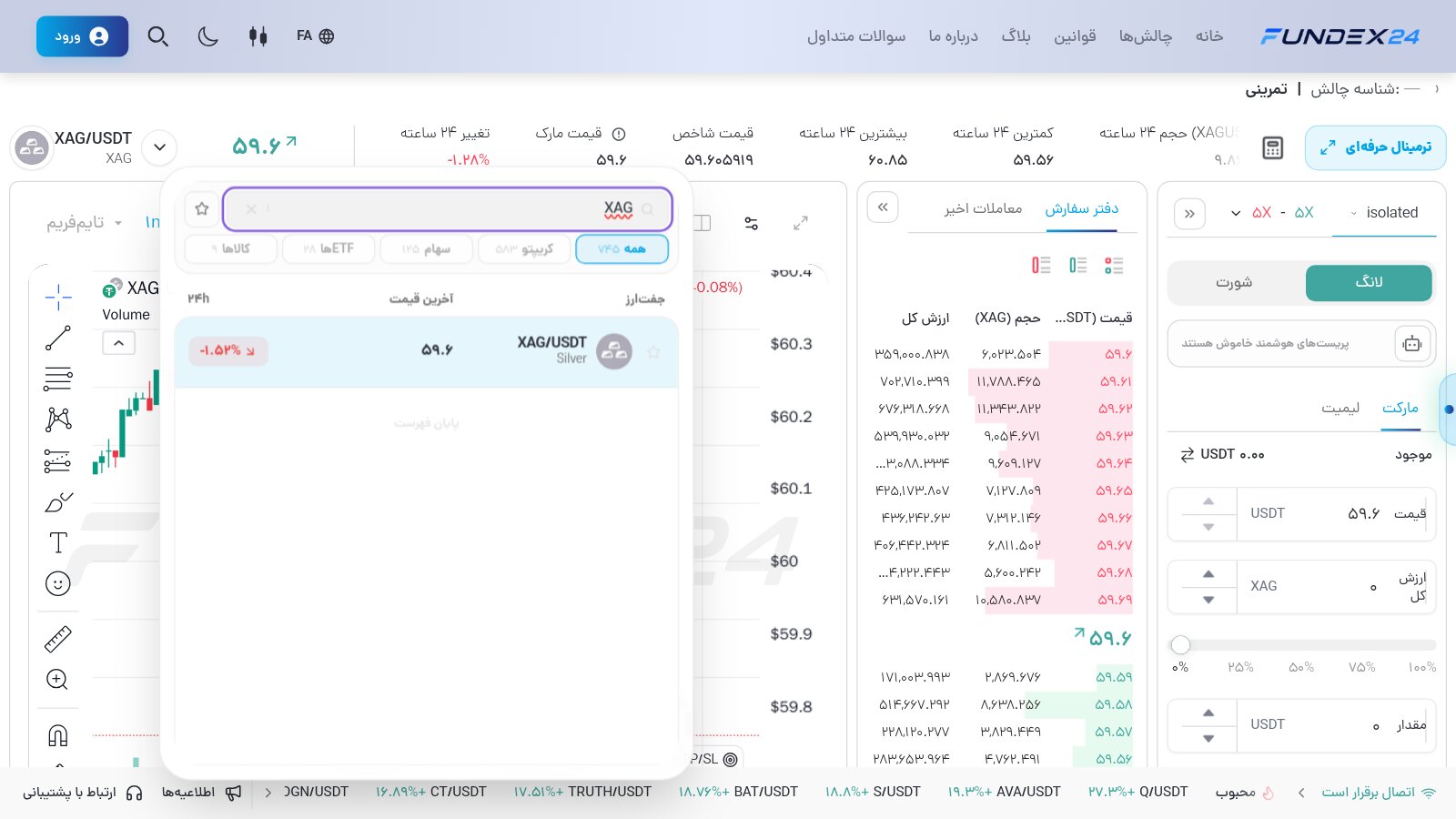Collapse the Volume indicator legend arrow

(x=119, y=343)
